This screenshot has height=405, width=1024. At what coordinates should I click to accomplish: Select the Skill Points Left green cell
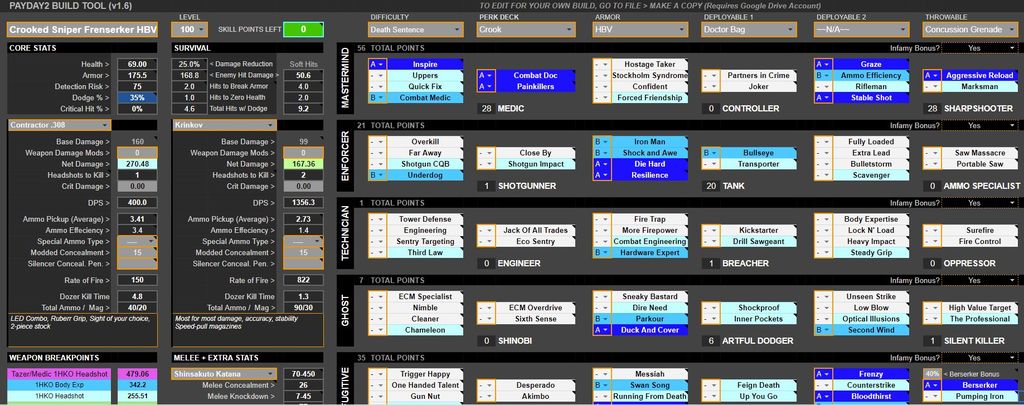pyautogui.click(x=303, y=30)
